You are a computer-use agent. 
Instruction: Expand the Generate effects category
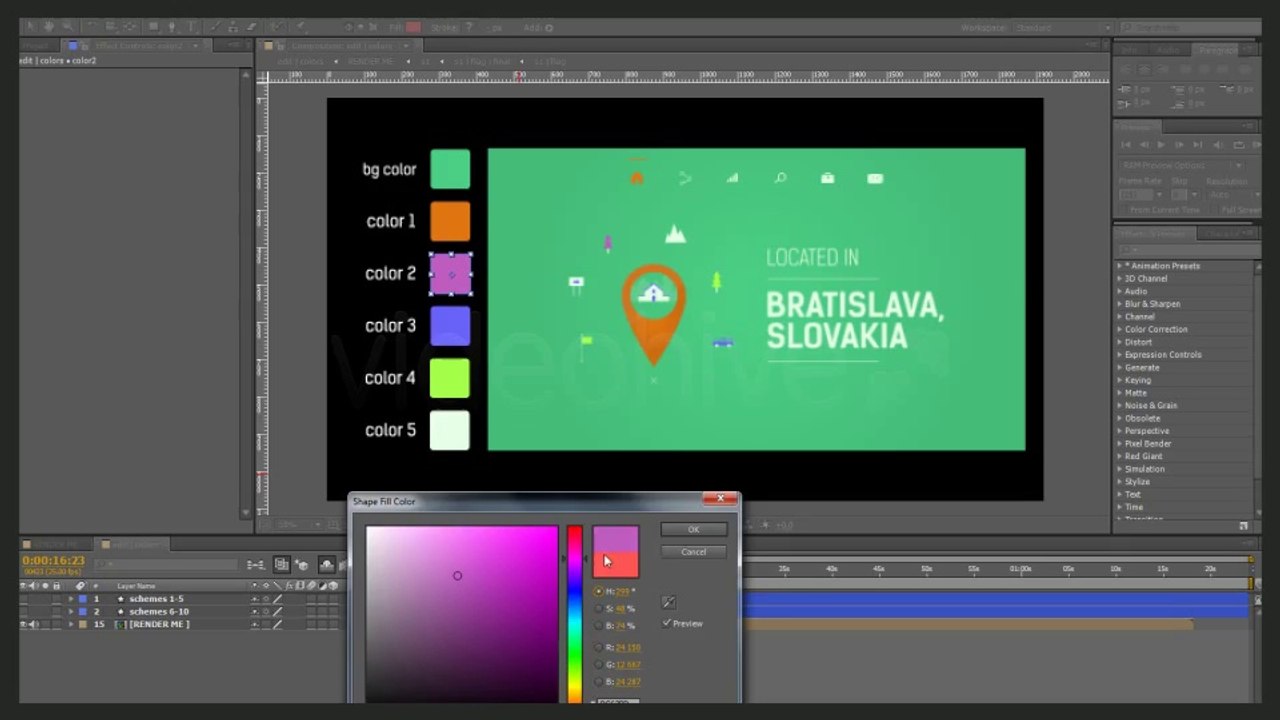pos(1119,367)
